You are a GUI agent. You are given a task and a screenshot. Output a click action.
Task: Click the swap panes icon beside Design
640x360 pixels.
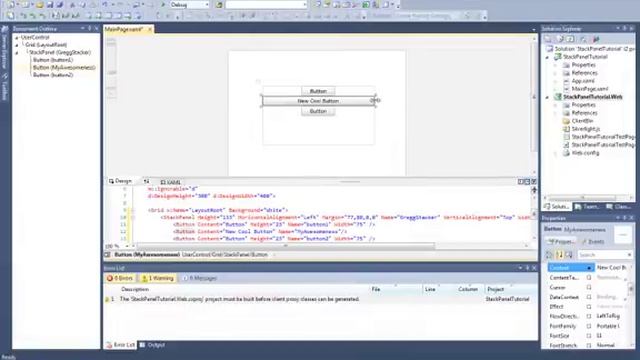click(x=146, y=182)
